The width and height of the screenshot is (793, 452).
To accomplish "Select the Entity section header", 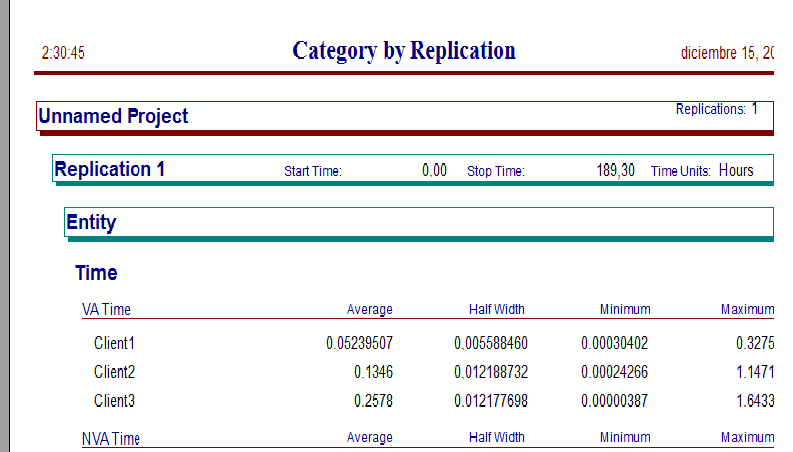I will coord(91,222).
